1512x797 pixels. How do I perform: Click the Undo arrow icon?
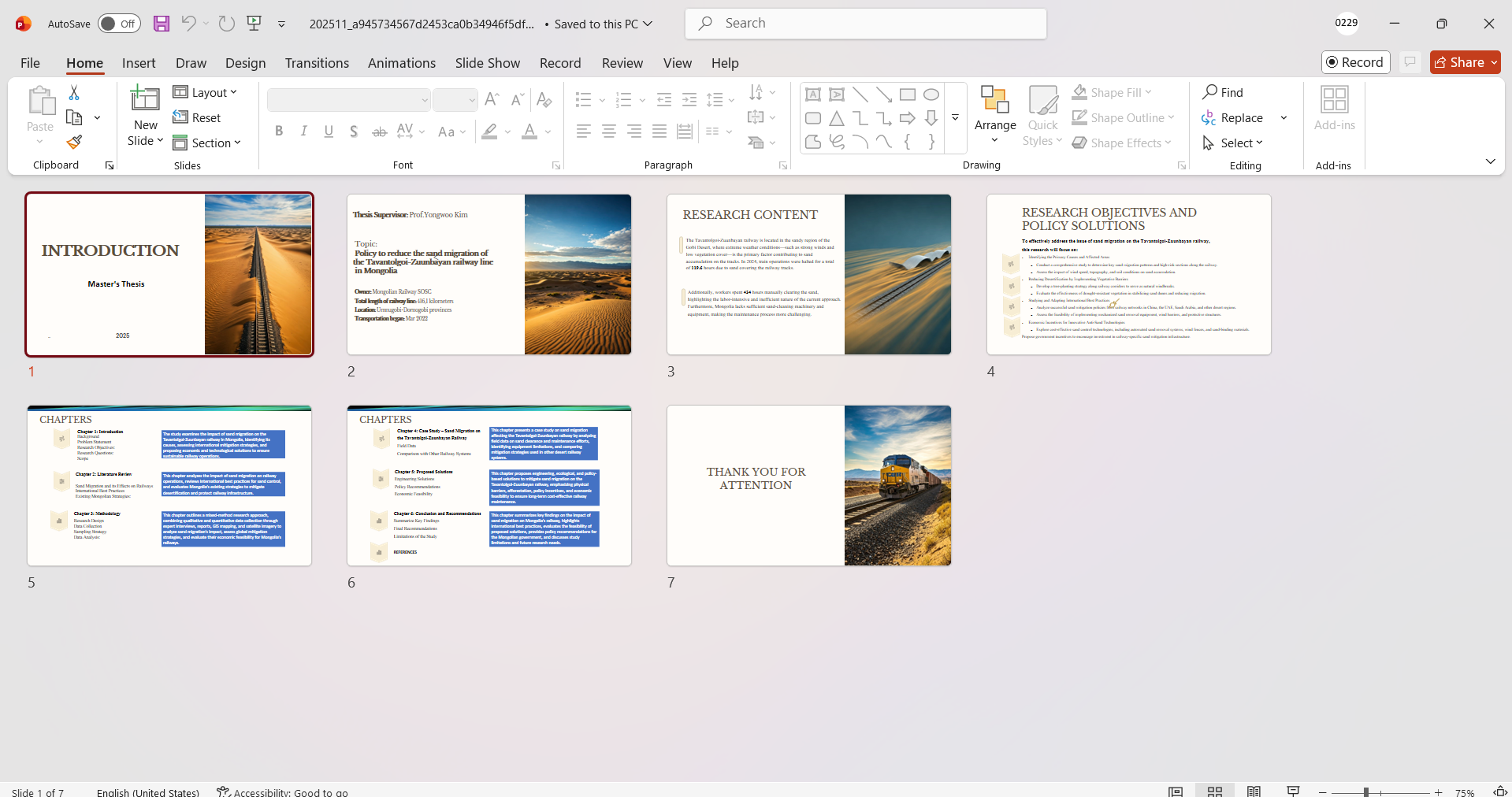tap(188, 24)
